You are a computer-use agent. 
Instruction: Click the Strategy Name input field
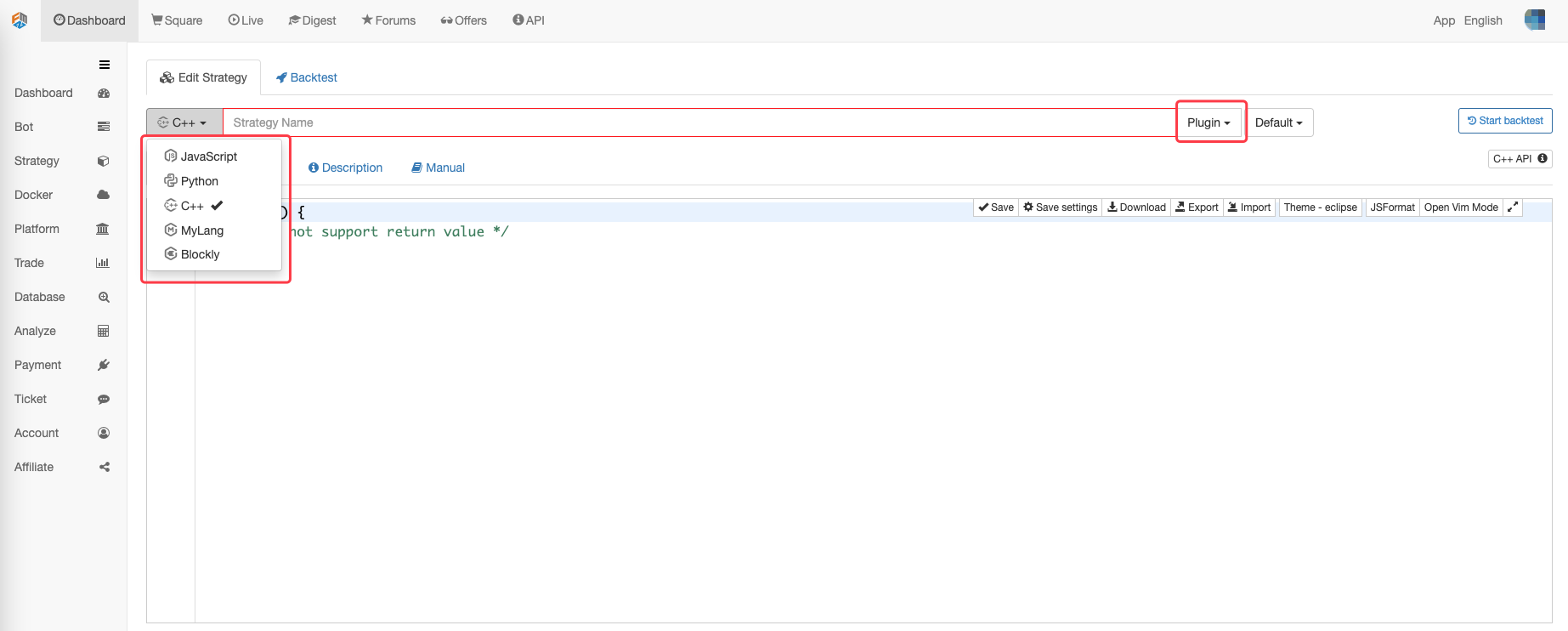pyautogui.click(x=700, y=122)
